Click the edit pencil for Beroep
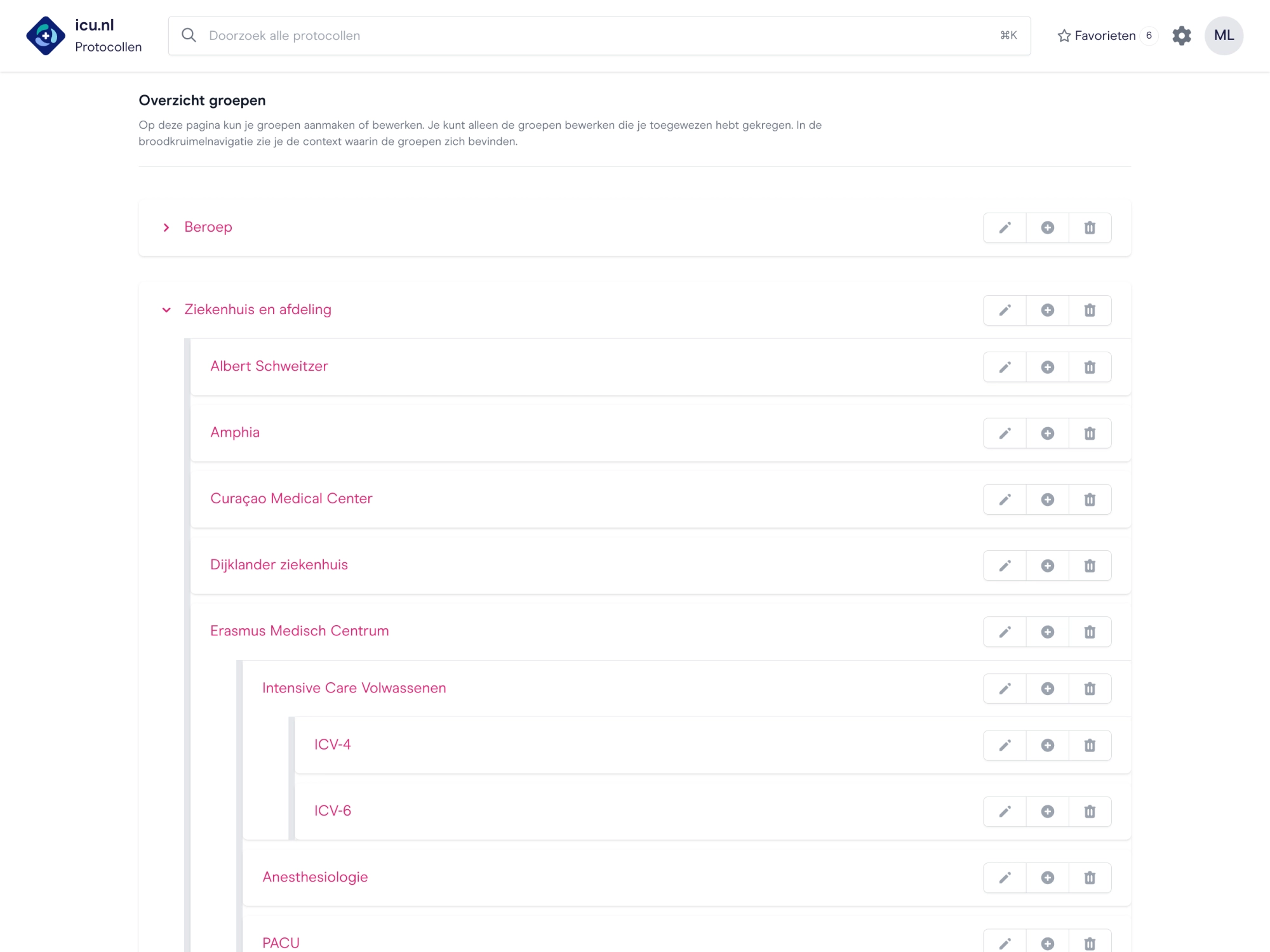Image resolution: width=1270 pixels, height=952 pixels. coord(1005,228)
